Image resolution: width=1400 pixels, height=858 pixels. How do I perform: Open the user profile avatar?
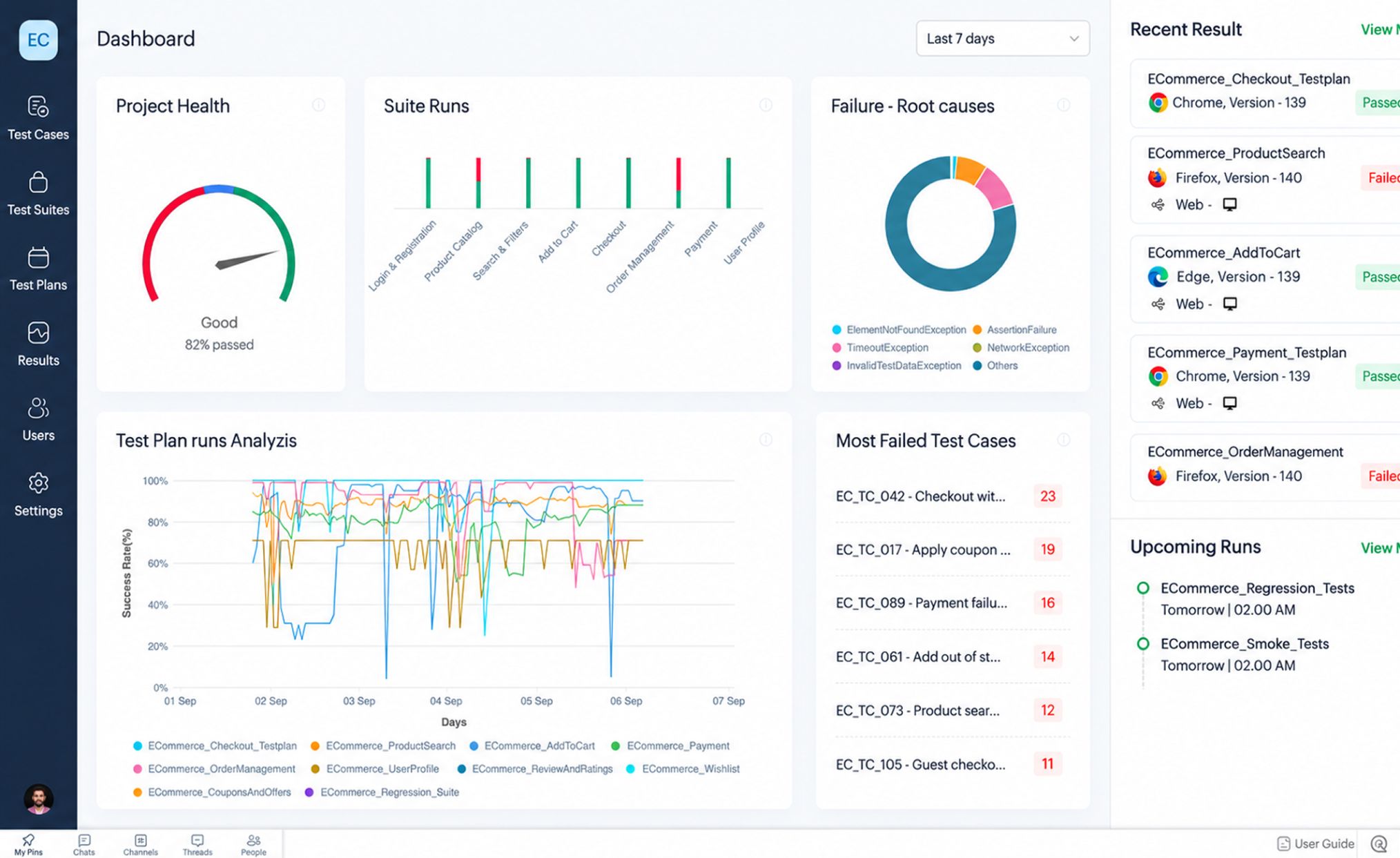pos(38,799)
